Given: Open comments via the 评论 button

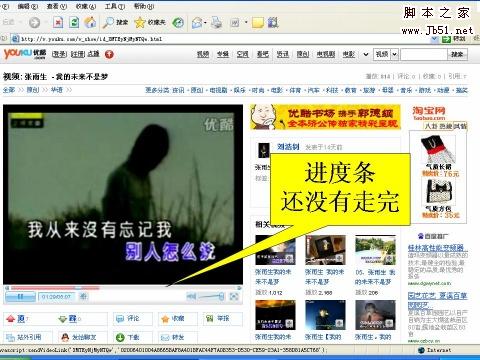Looking at the screenshot, I should pyautogui.click(x=133, y=319).
